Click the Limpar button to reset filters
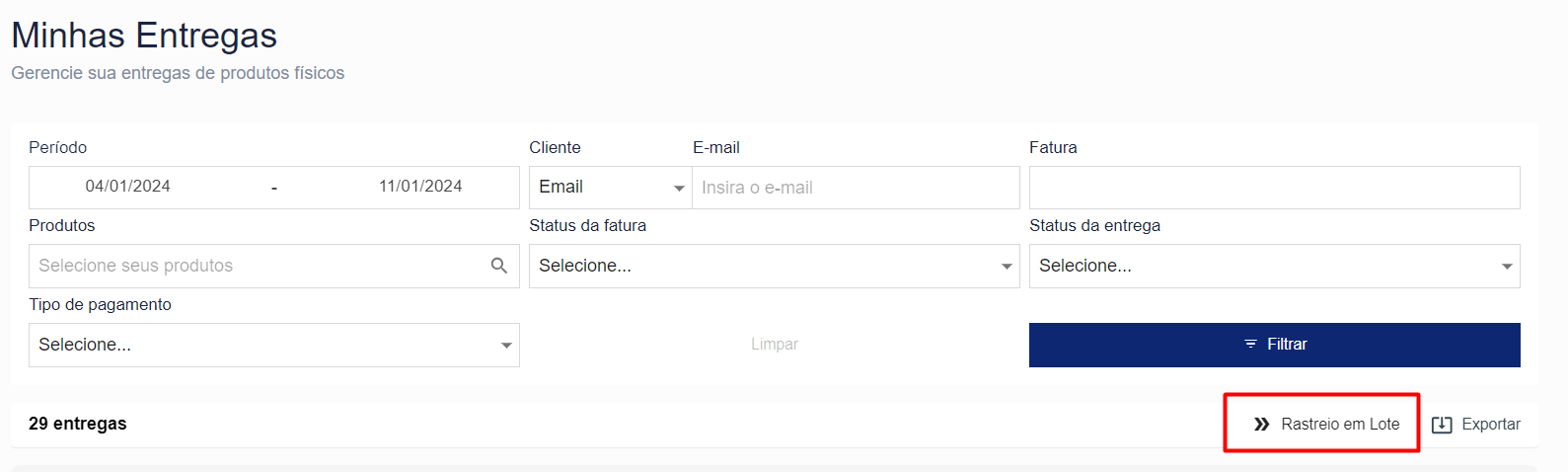This screenshot has width=1568, height=472. point(775,345)
